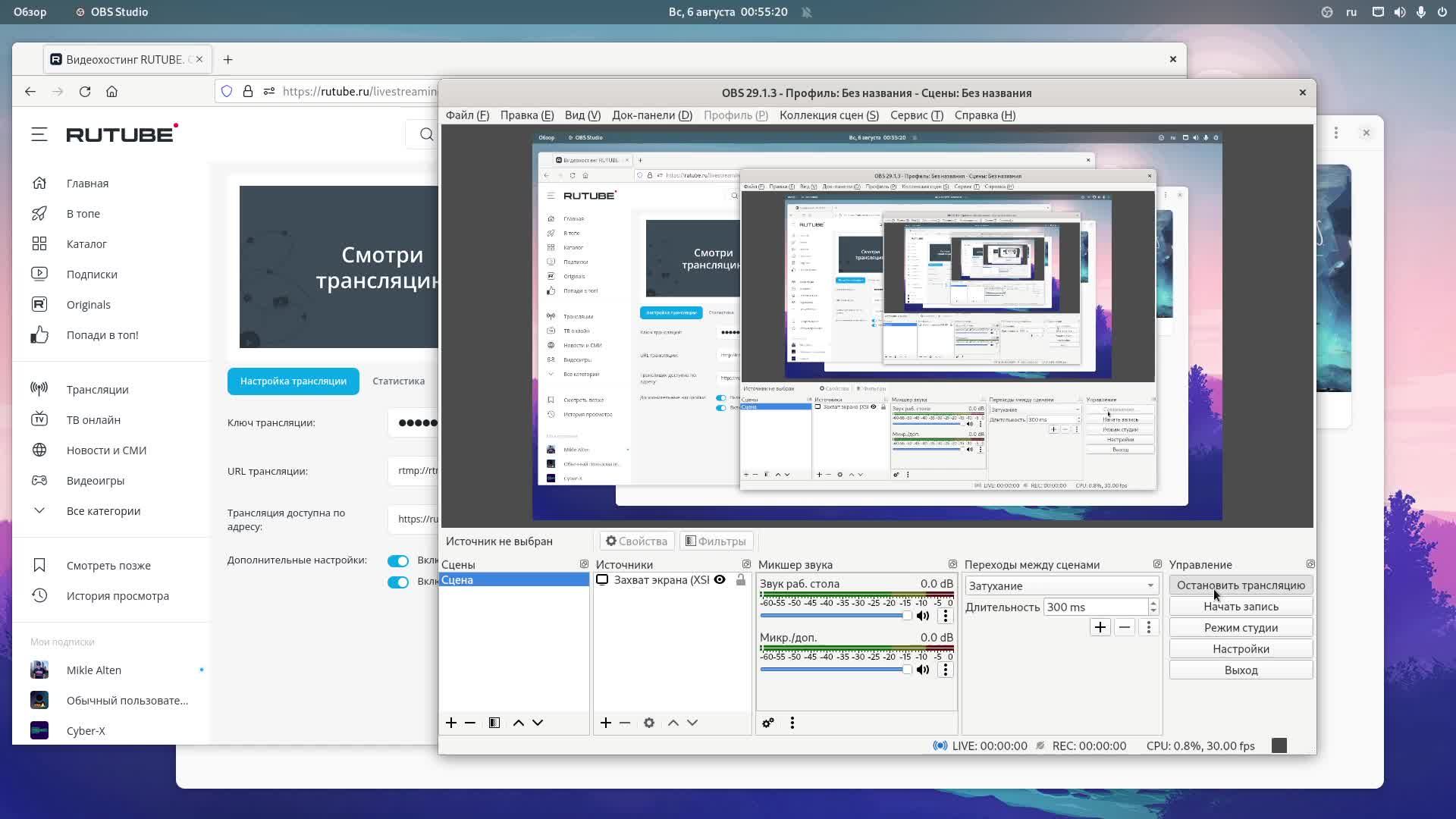Mute Звук раб. стола speaker icon
Viewport: 1456px width, 819px height.
(x=923, y=616)
